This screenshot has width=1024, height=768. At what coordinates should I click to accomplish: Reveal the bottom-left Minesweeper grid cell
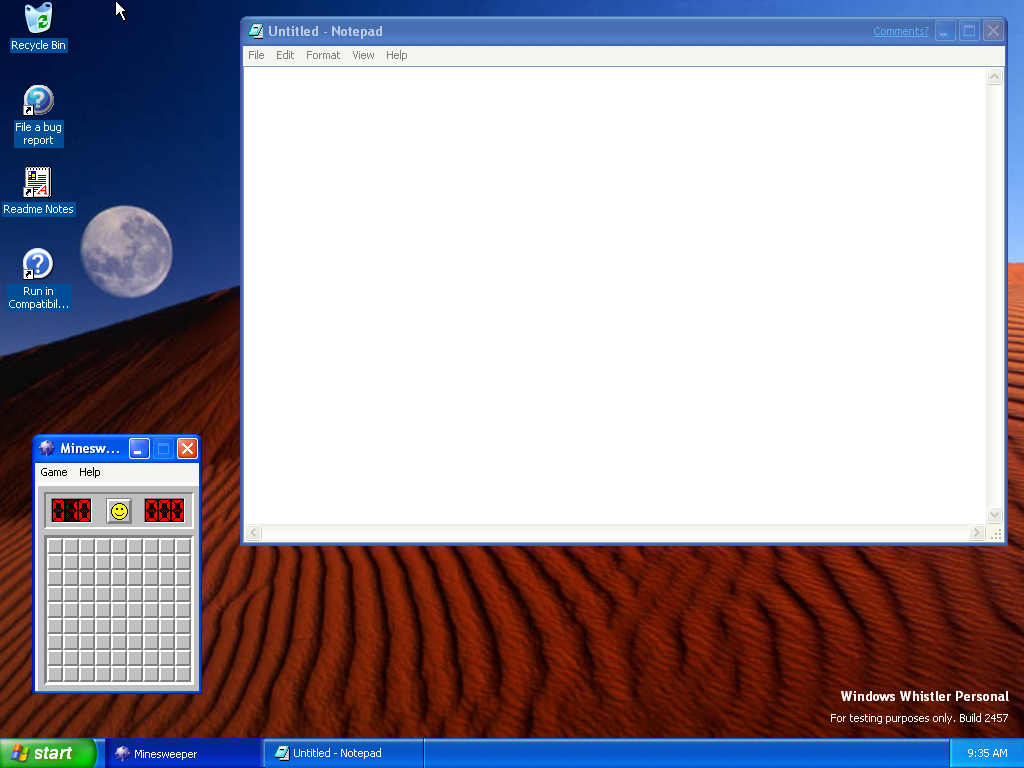[55, 674]
